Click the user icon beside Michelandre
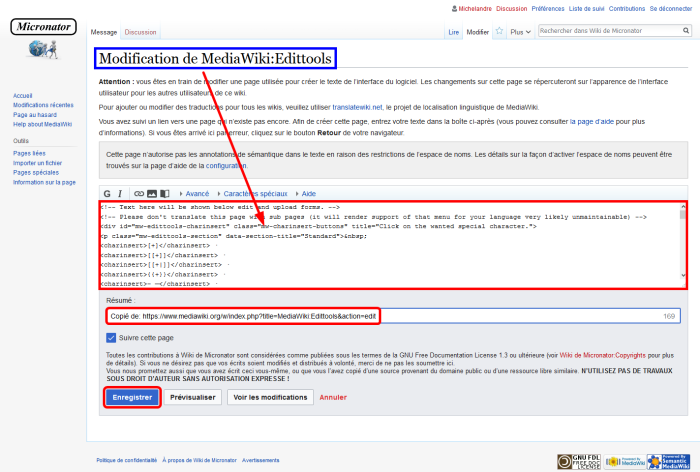Screen dimensions: 700x472 pos(454,8)
